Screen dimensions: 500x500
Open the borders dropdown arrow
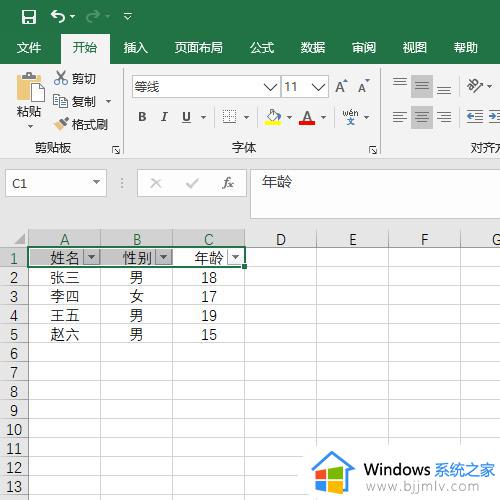tap(246, 117)
